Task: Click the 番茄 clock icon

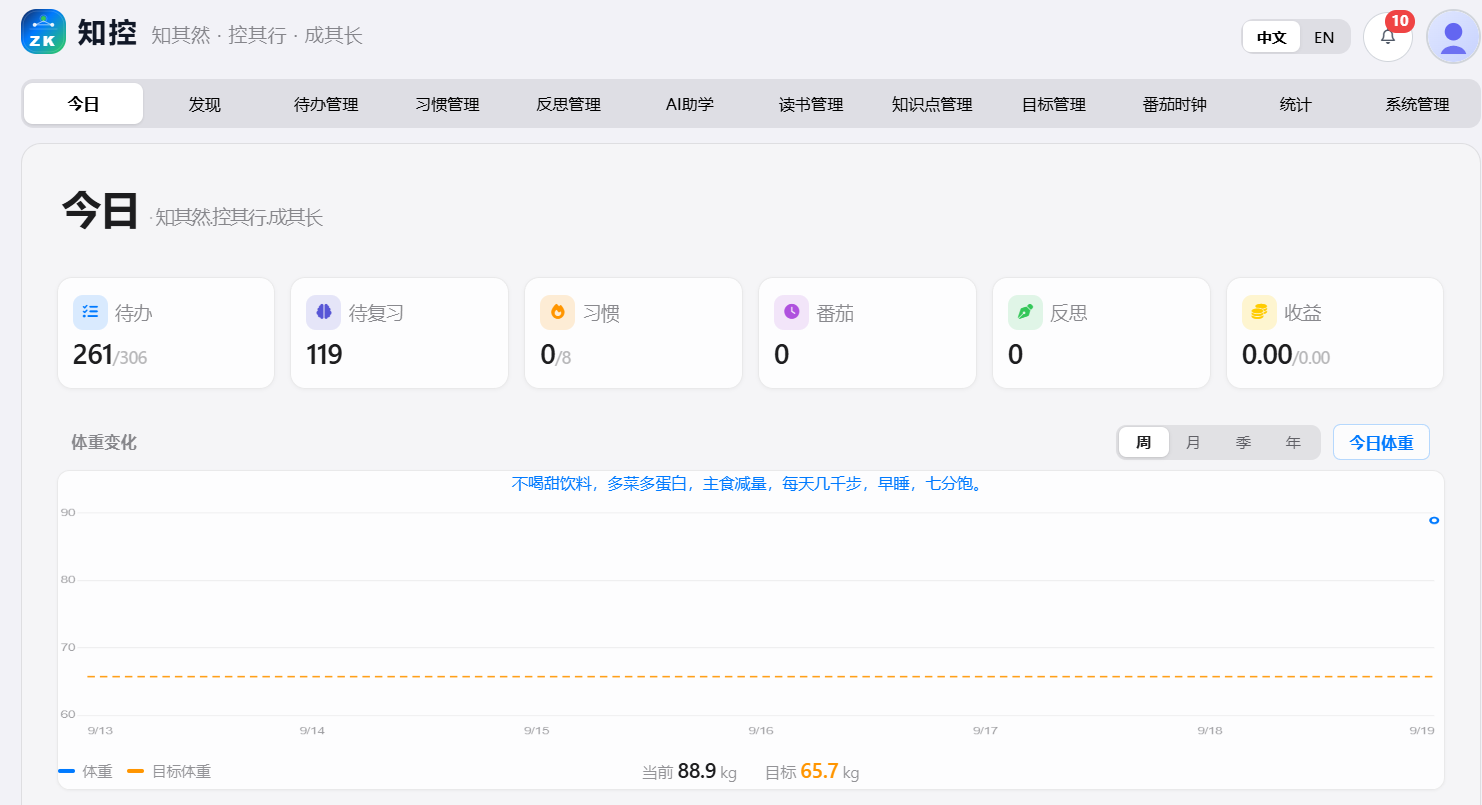Action: coord(792,312)
